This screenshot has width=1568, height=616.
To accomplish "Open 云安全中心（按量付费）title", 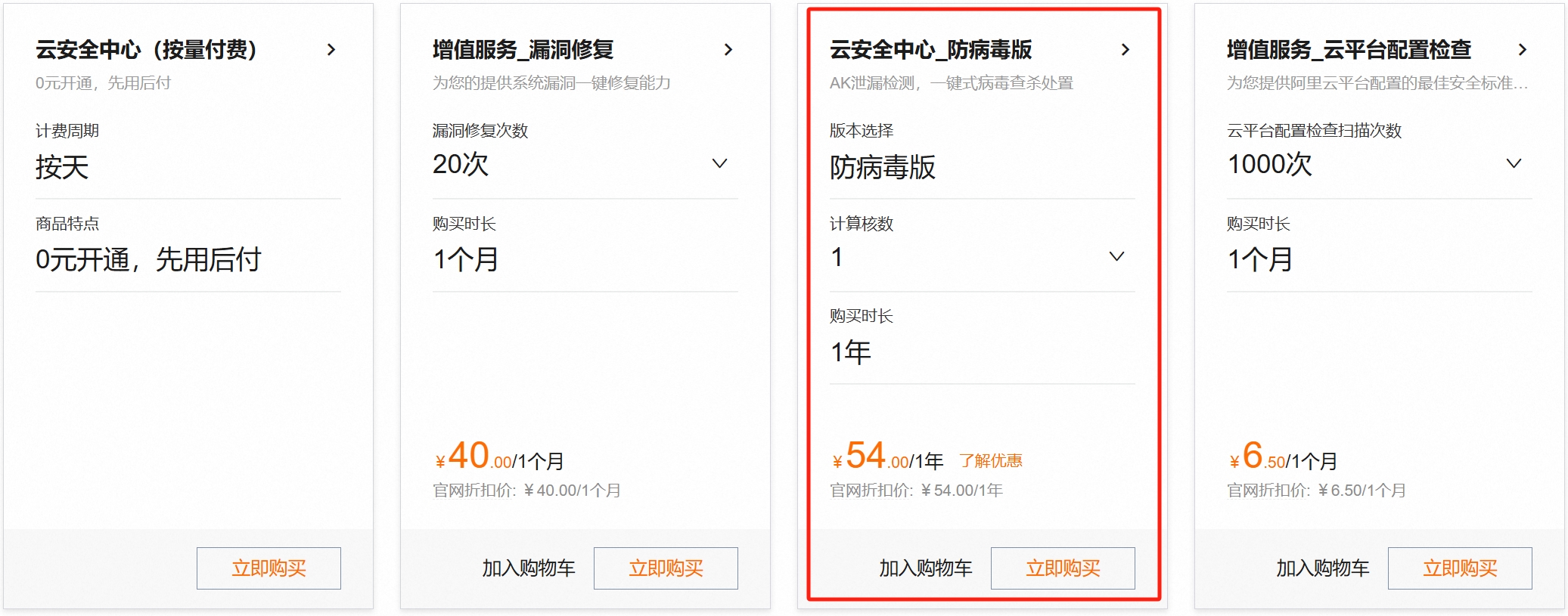I will (146, 50).
